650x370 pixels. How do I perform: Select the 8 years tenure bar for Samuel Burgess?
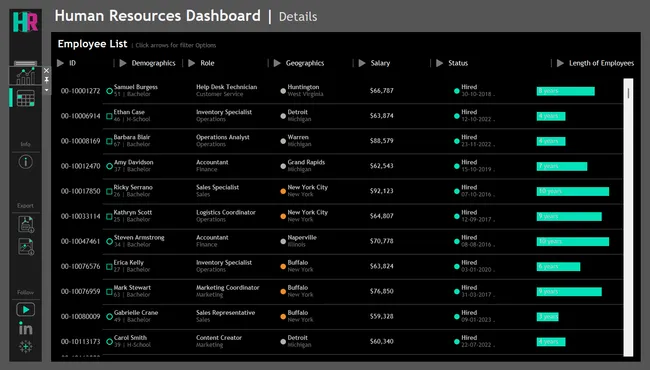pyautogui.click(x=565, y=91)
